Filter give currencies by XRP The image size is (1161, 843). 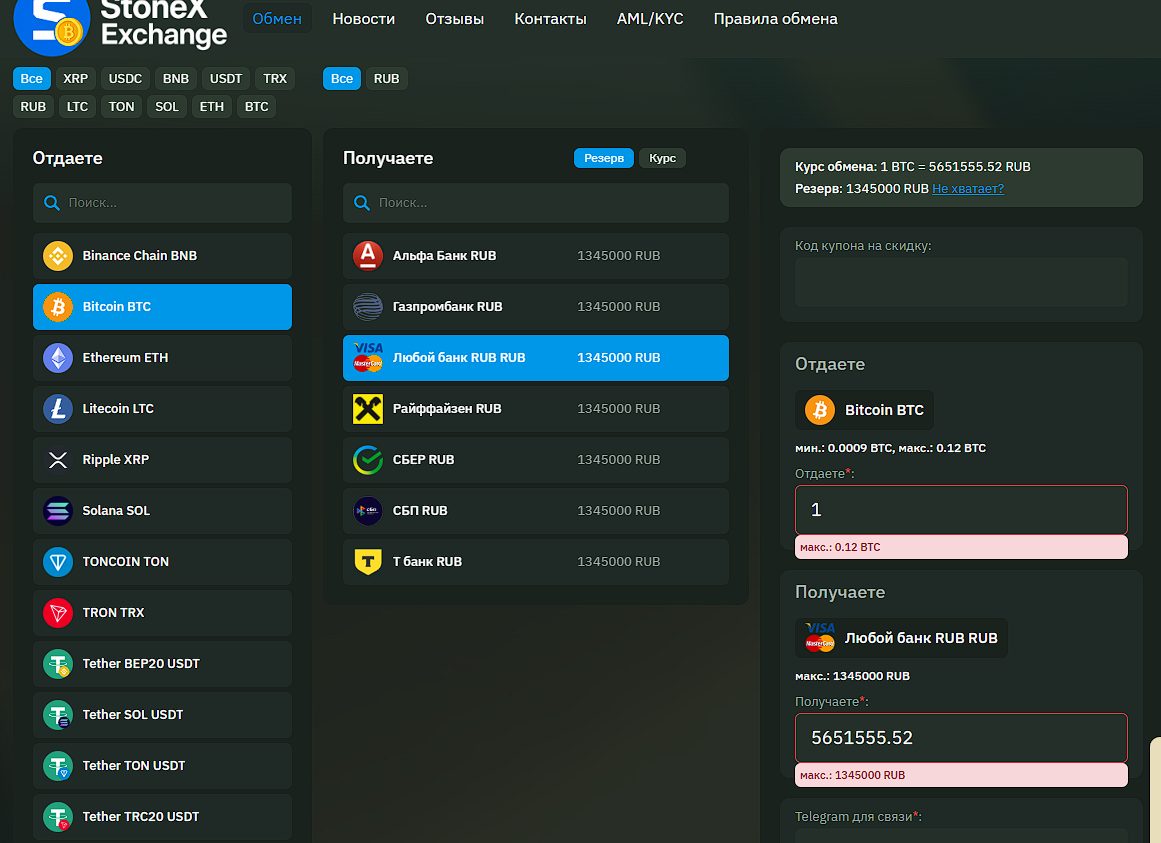point(75,79)
